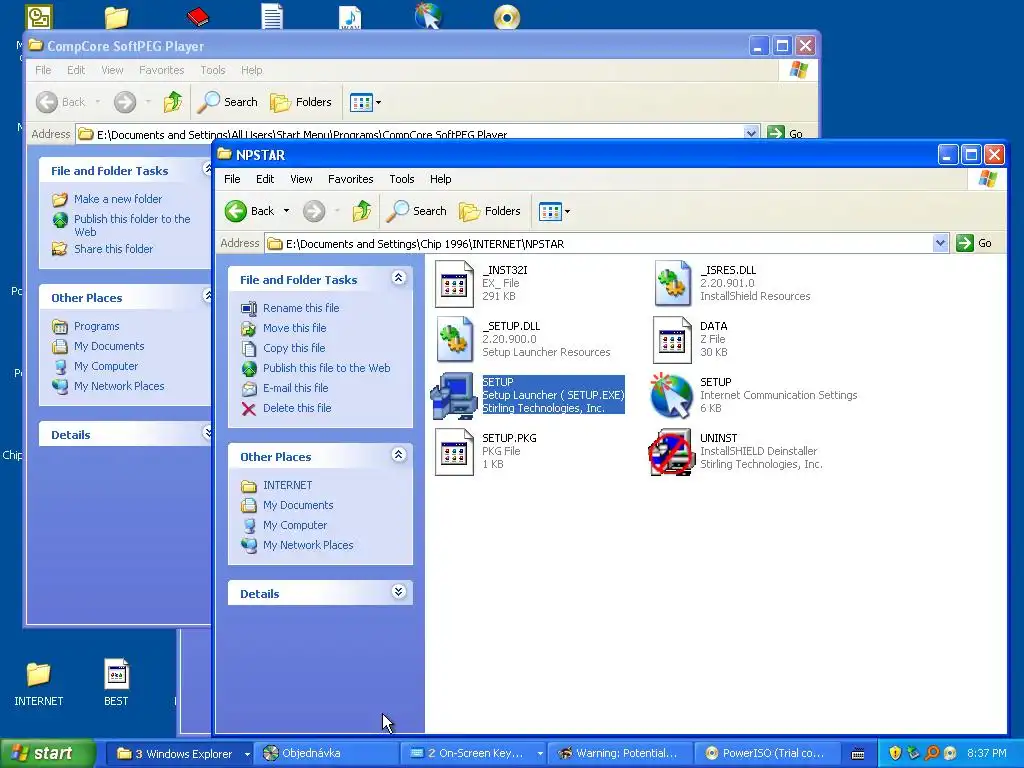Open My Documents link in CompCore window

108,346
